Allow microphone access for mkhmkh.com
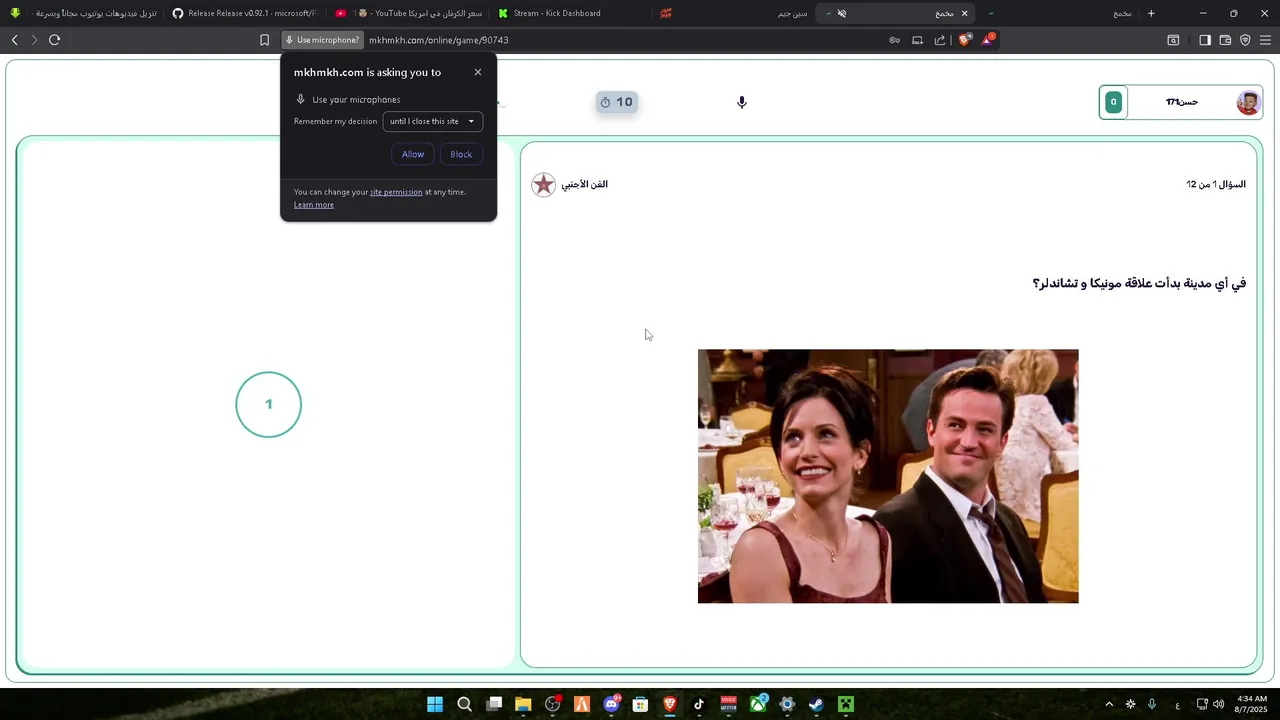The image size is (1280, 720). coord(413,154)
